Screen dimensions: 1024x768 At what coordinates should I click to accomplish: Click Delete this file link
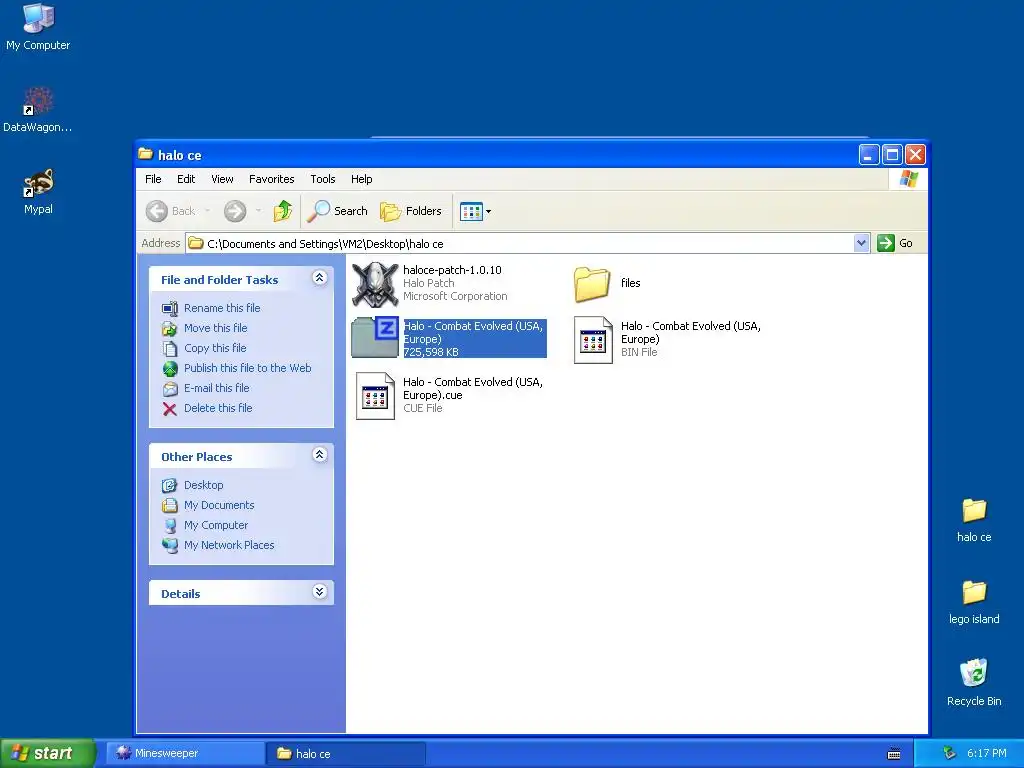tap(218, 408)
